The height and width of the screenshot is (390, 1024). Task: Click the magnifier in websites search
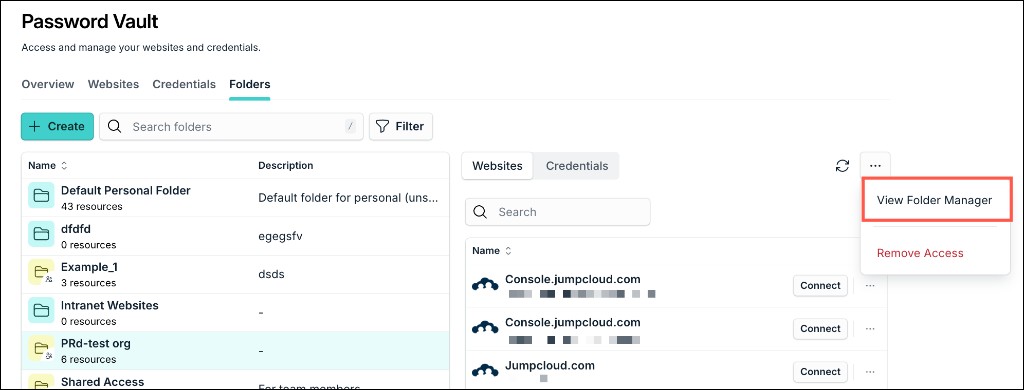click(x=481, y=212)
